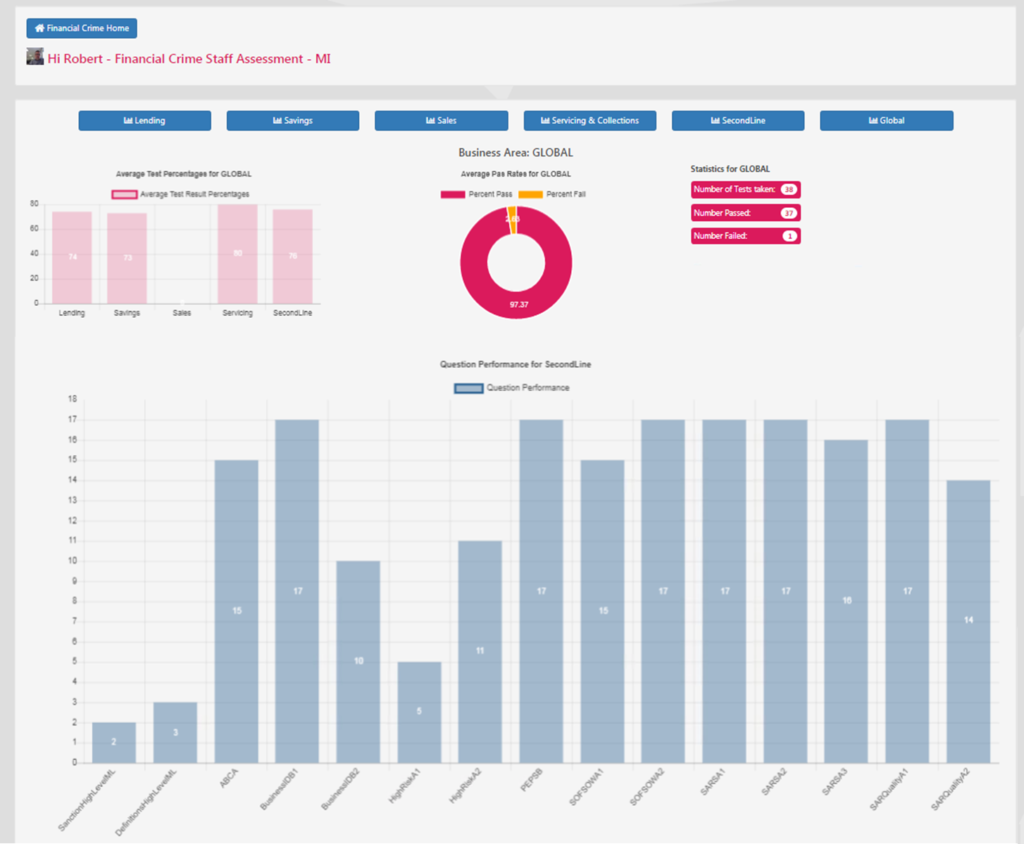Click the Hi Robert page title text
The width and height of the screenshot is (1024, 844).
(189, 59)
